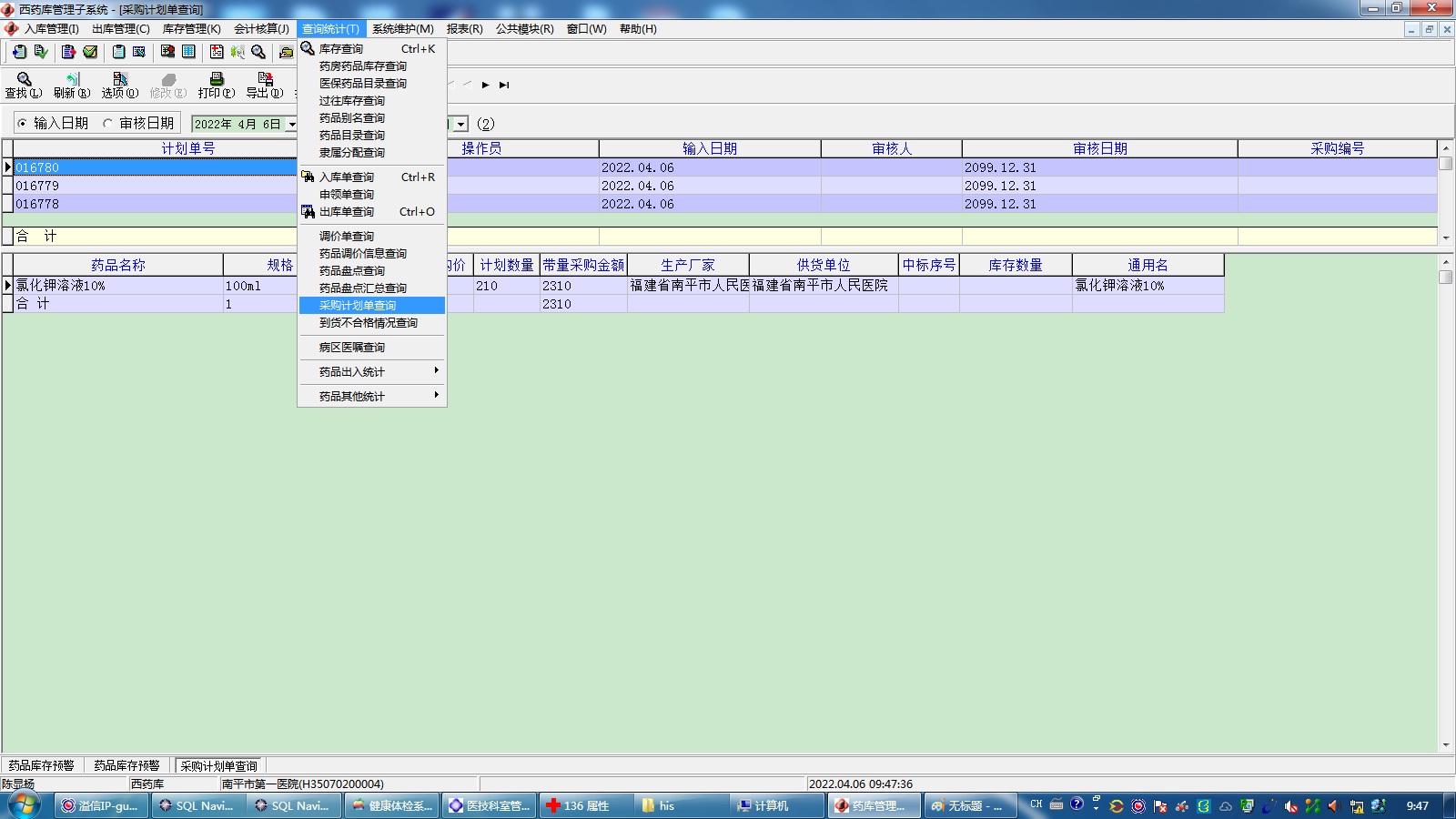Choose 到货不合格情况查询 menu entry

coord(372,323)
